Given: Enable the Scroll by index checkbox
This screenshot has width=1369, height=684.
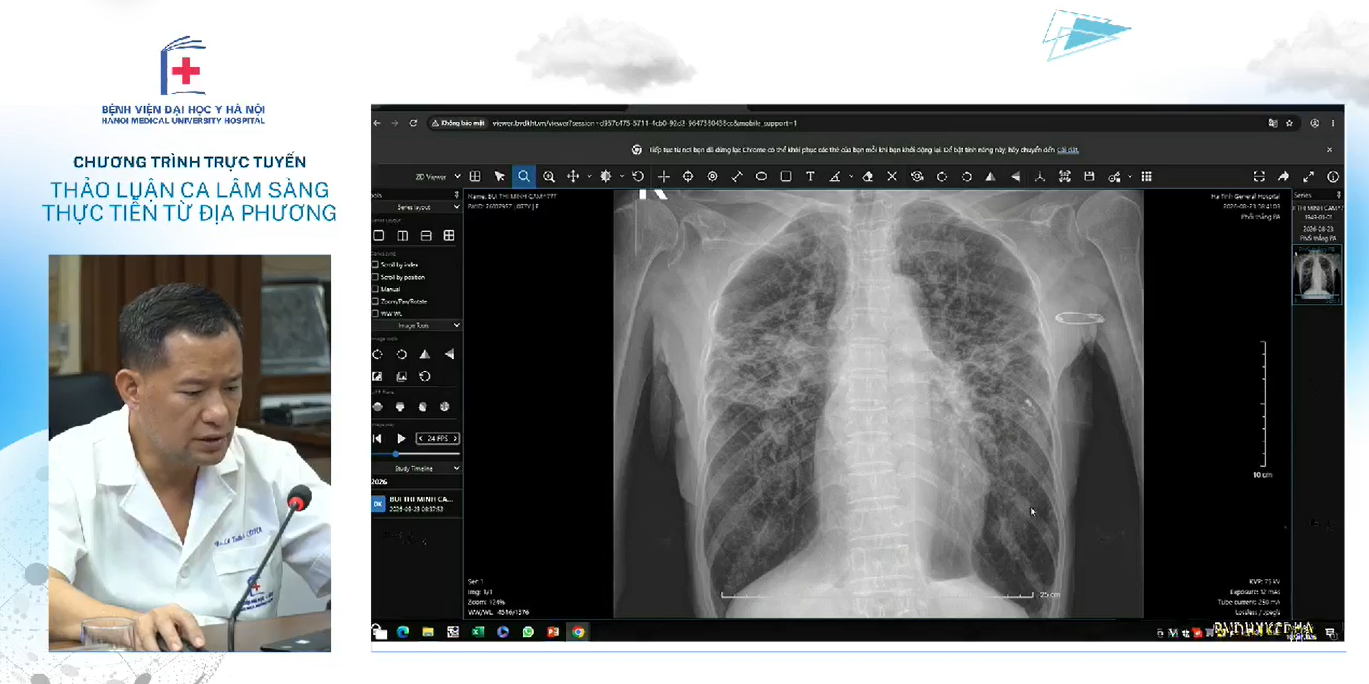Looking at the screenshot, I should coord(376,265).
